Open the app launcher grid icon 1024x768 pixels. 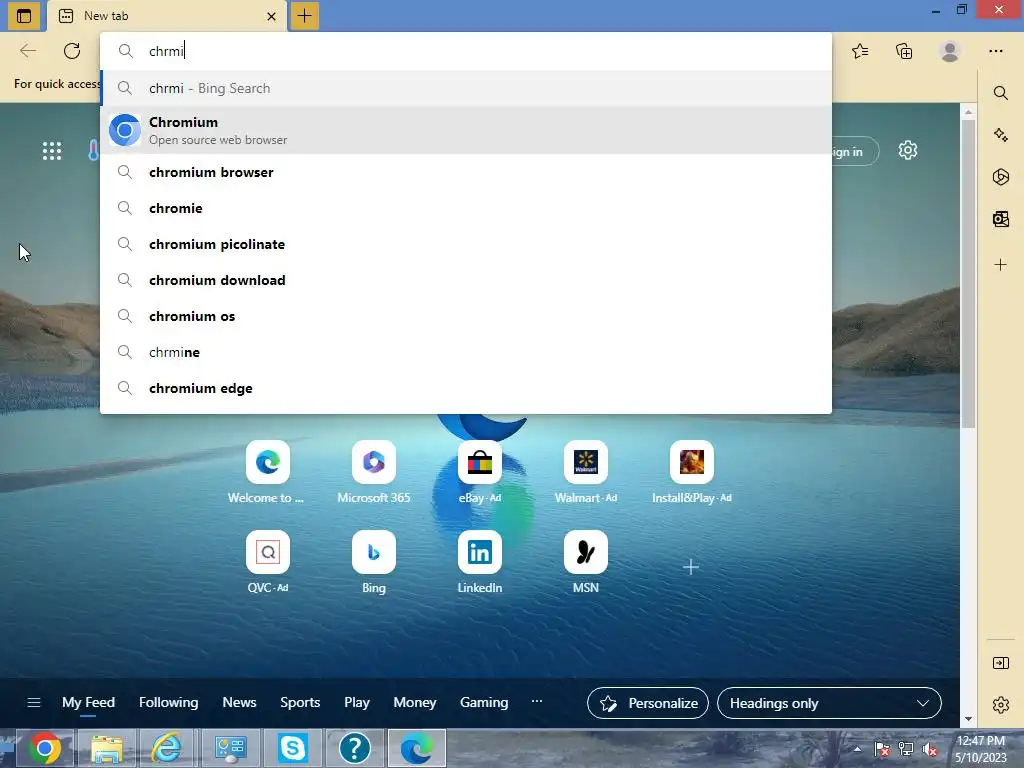click(x=52, y=151)
